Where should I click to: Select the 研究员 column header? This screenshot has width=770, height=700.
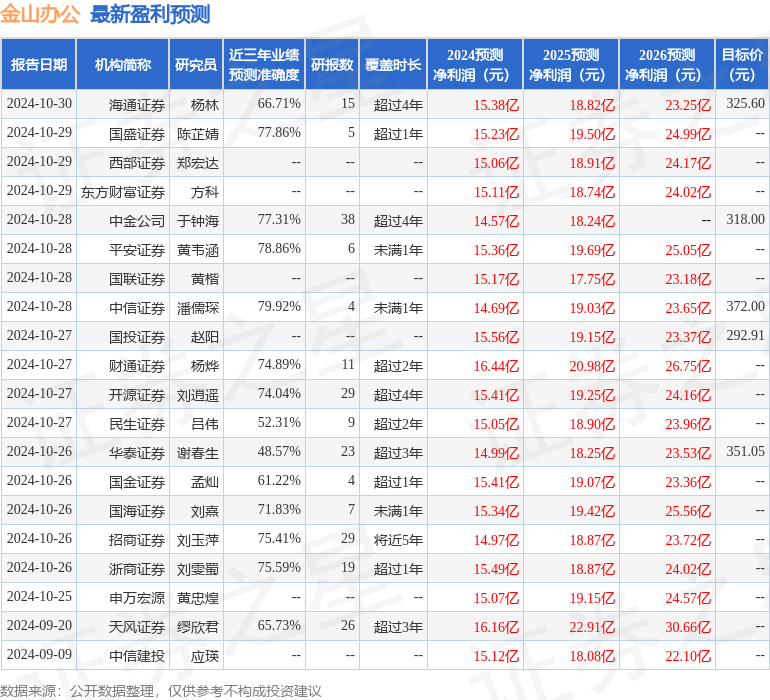point(196,64)
